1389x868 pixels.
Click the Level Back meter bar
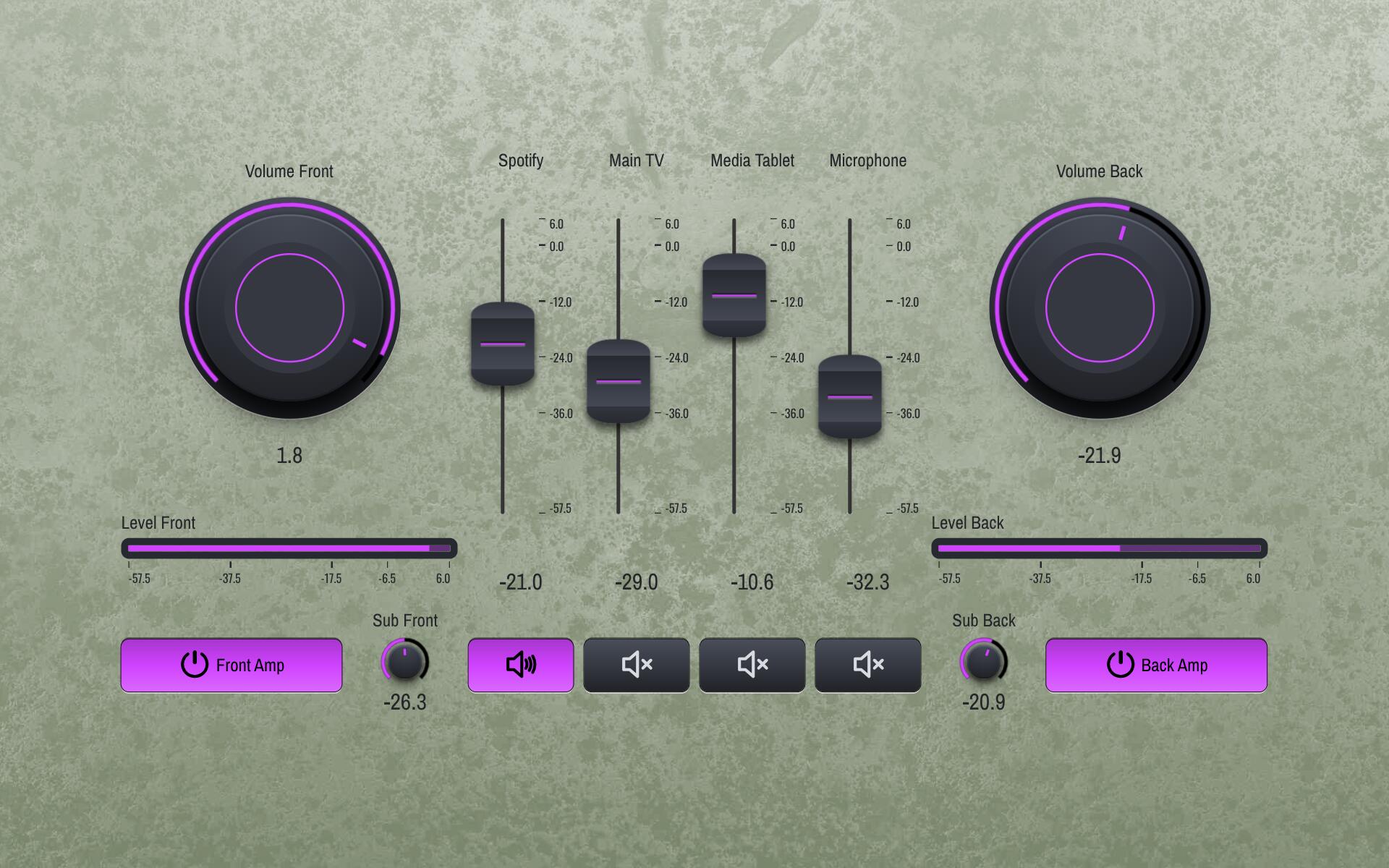click(1100, 548)
